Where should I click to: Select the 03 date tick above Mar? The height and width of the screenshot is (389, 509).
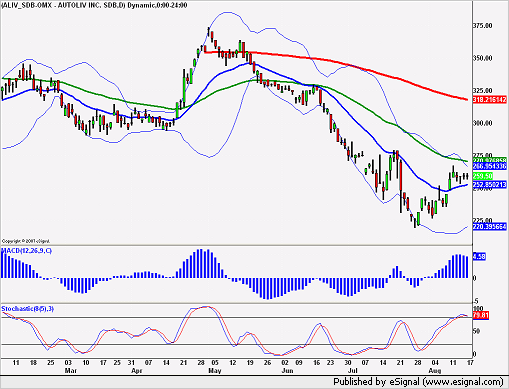[68, 362]
